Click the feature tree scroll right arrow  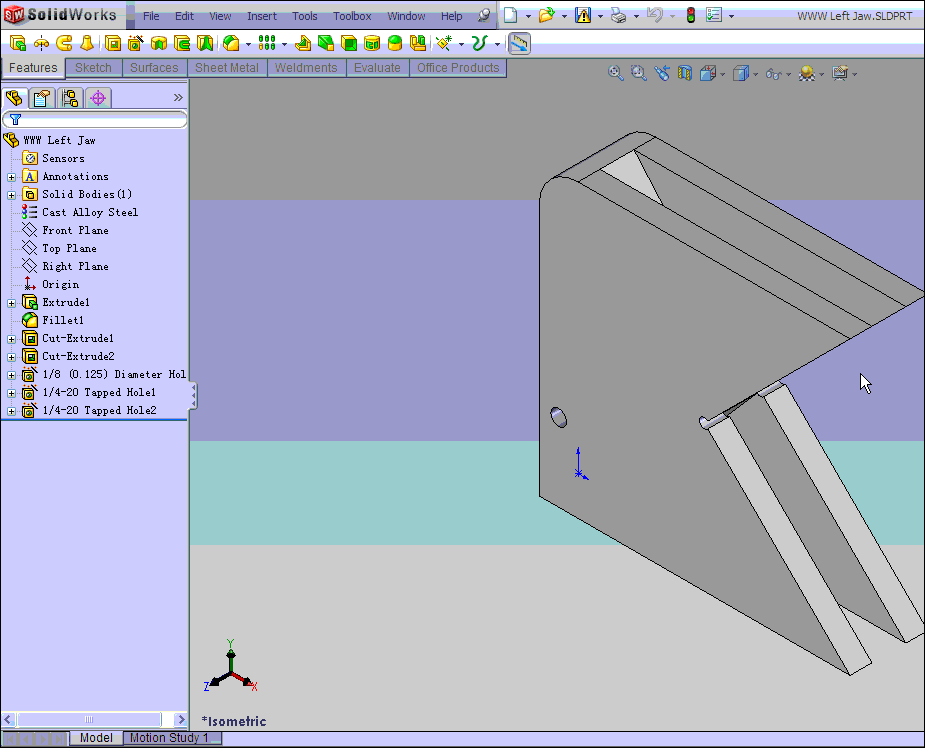pyautogui.click(x=181, y=720)
